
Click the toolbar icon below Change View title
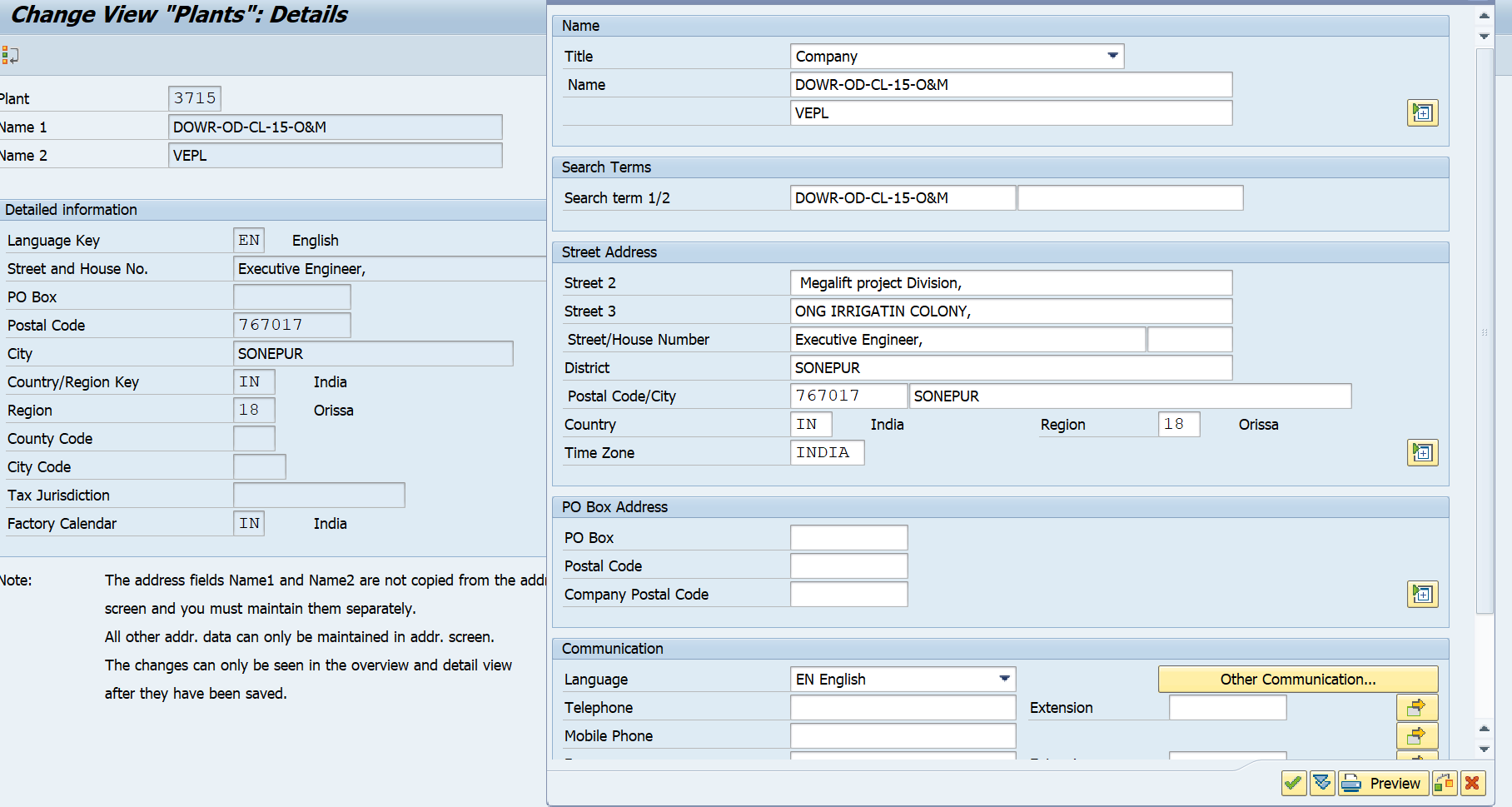click(x=10, y=56)
